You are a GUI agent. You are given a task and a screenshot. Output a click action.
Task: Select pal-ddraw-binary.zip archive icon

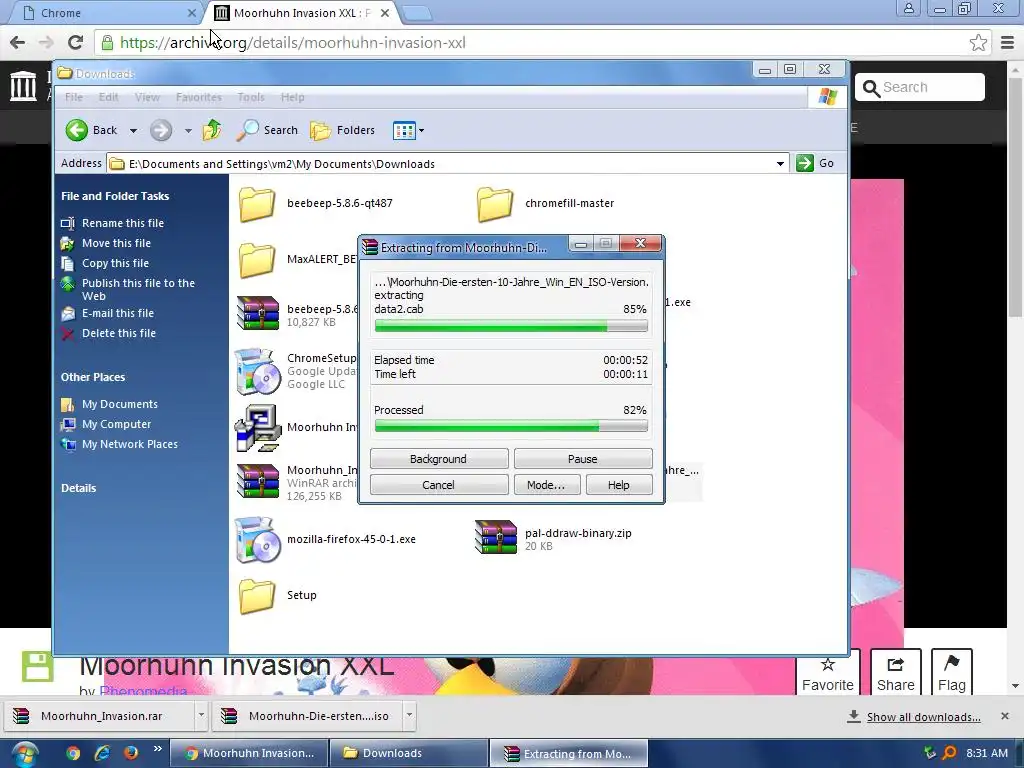[496, 537]
